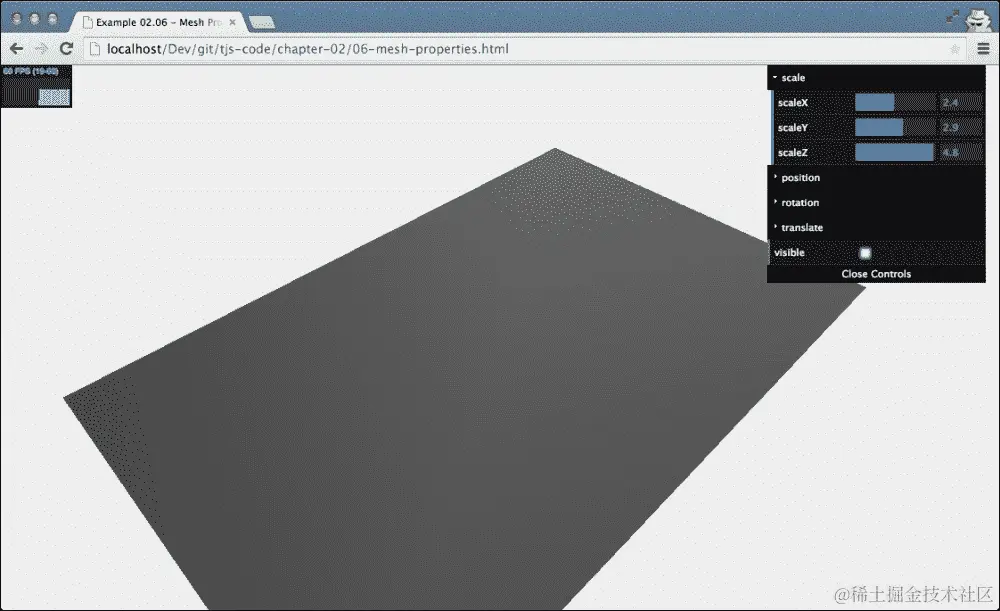Adjust the scaleZ slider
This screenshot has height=611, width=1000.
[895, 152]
